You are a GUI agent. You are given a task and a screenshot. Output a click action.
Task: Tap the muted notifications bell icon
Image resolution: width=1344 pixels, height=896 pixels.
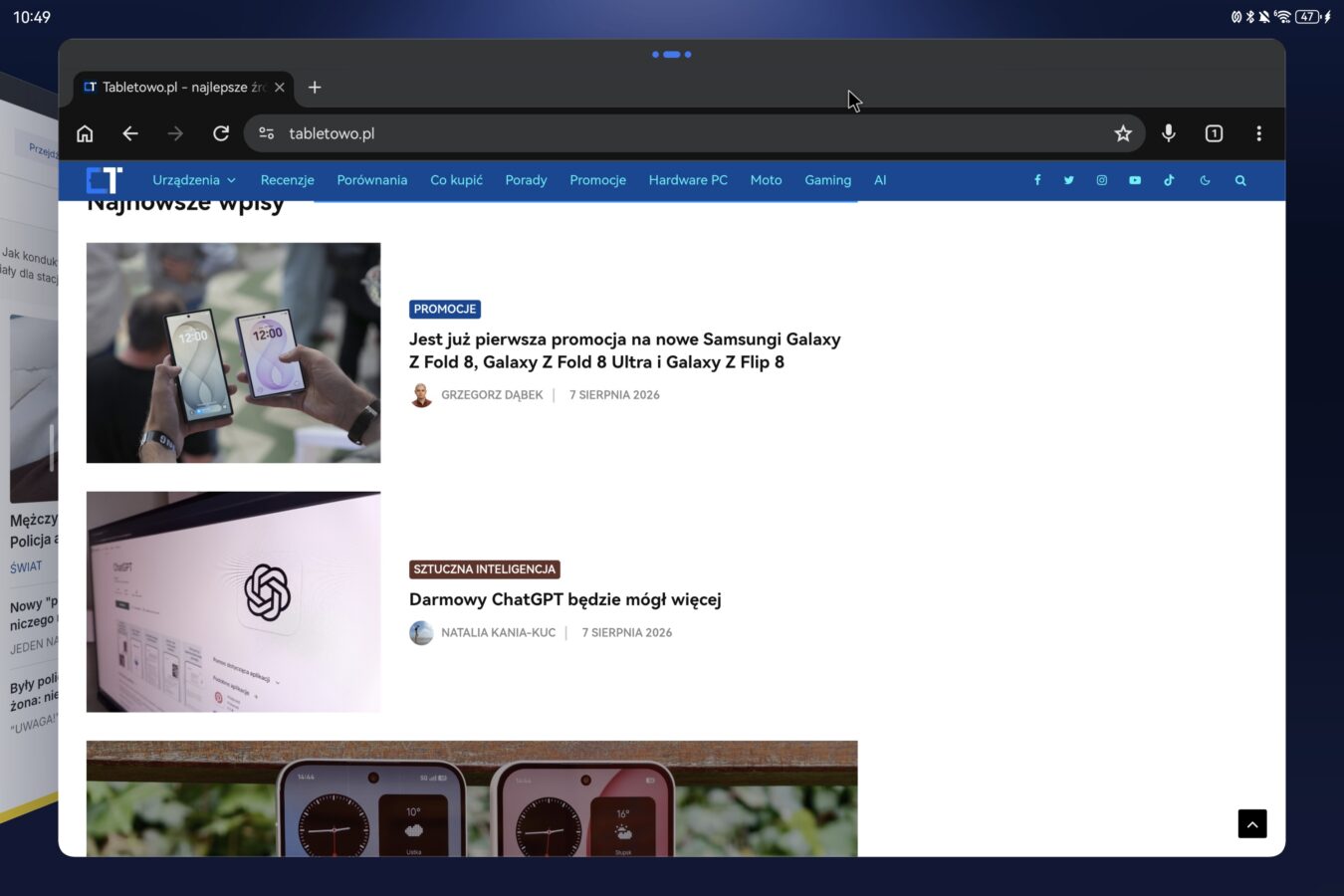(x=1264, y=17)
